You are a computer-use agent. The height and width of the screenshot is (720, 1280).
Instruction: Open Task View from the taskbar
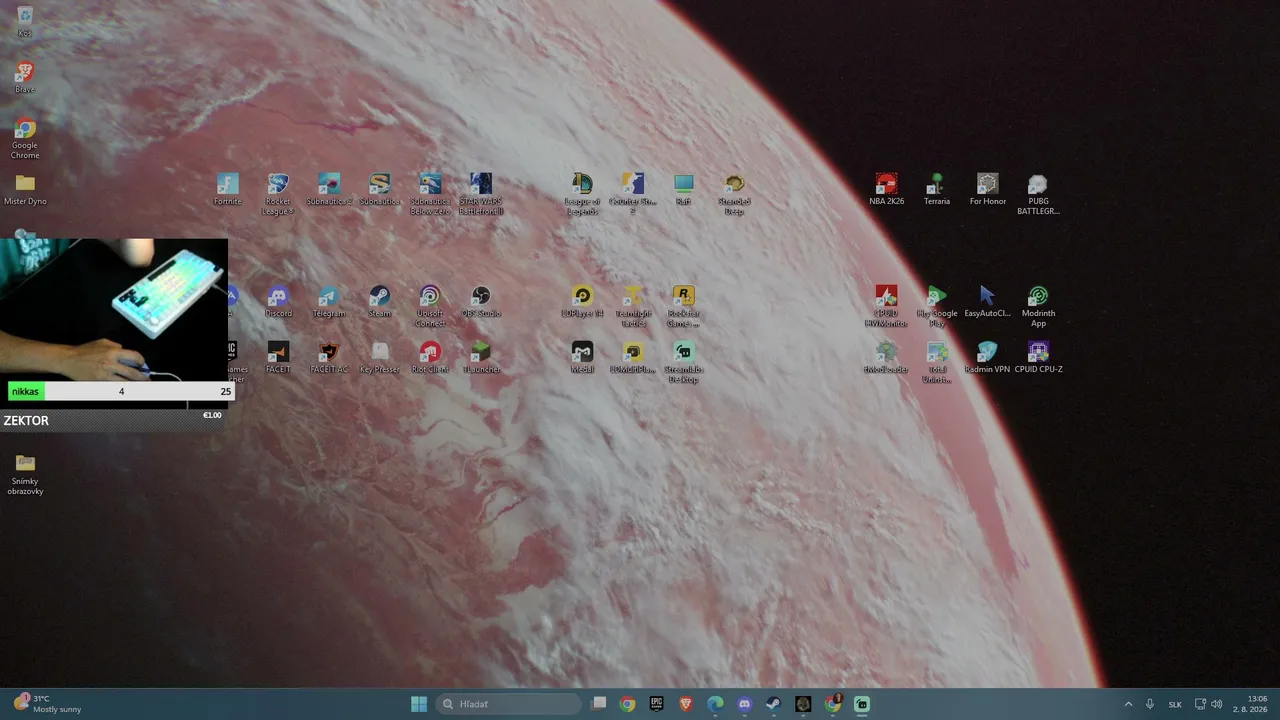coord(599,704)
